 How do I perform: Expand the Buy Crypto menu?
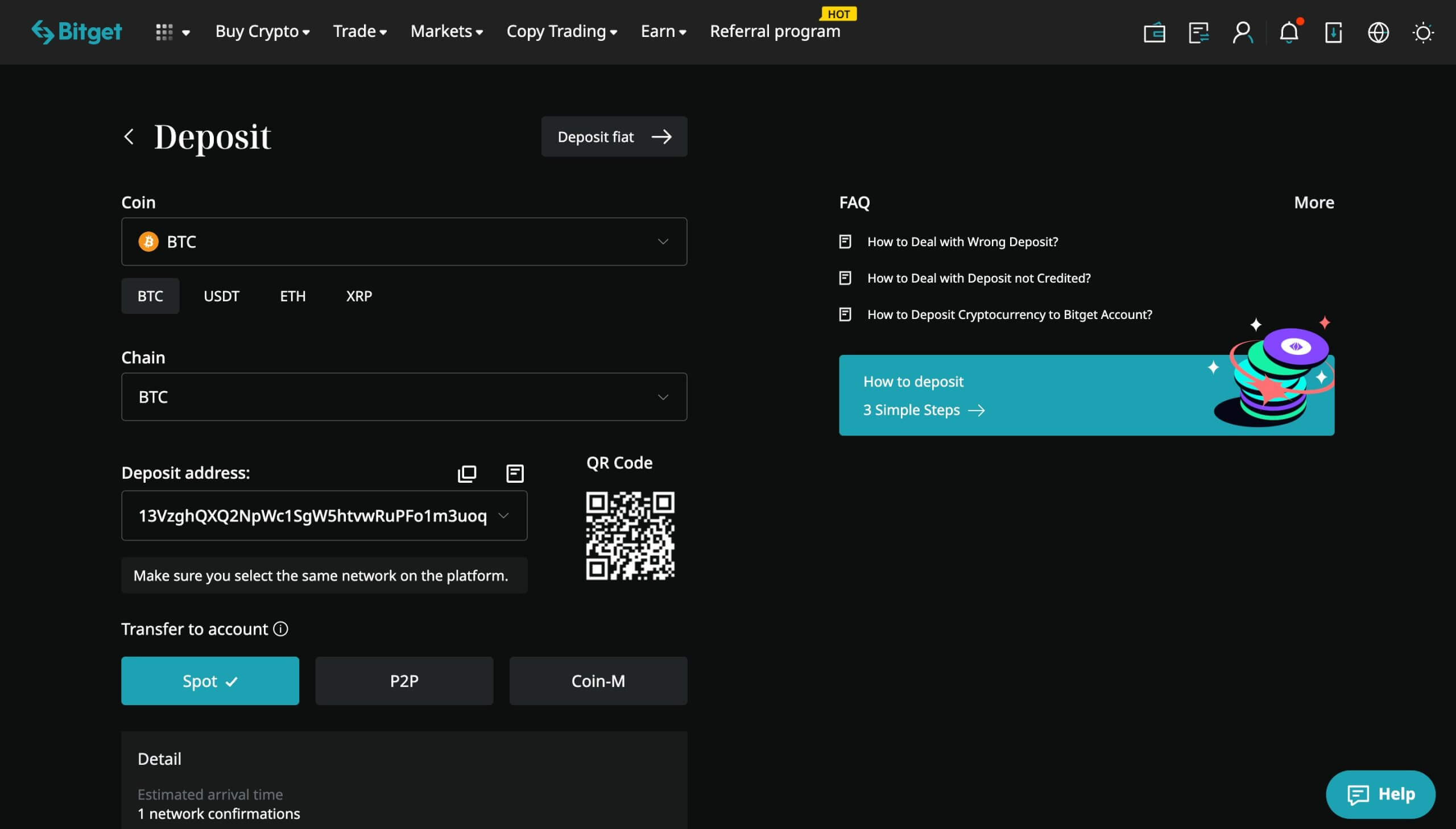(x=263, y=31)
